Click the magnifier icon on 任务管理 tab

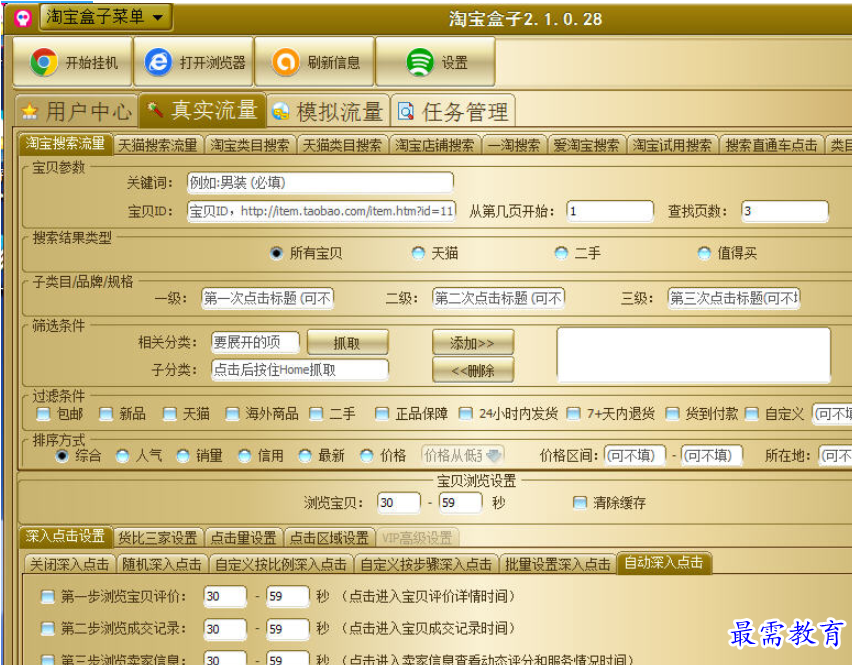pyautogui.click(x=406, y=111)
